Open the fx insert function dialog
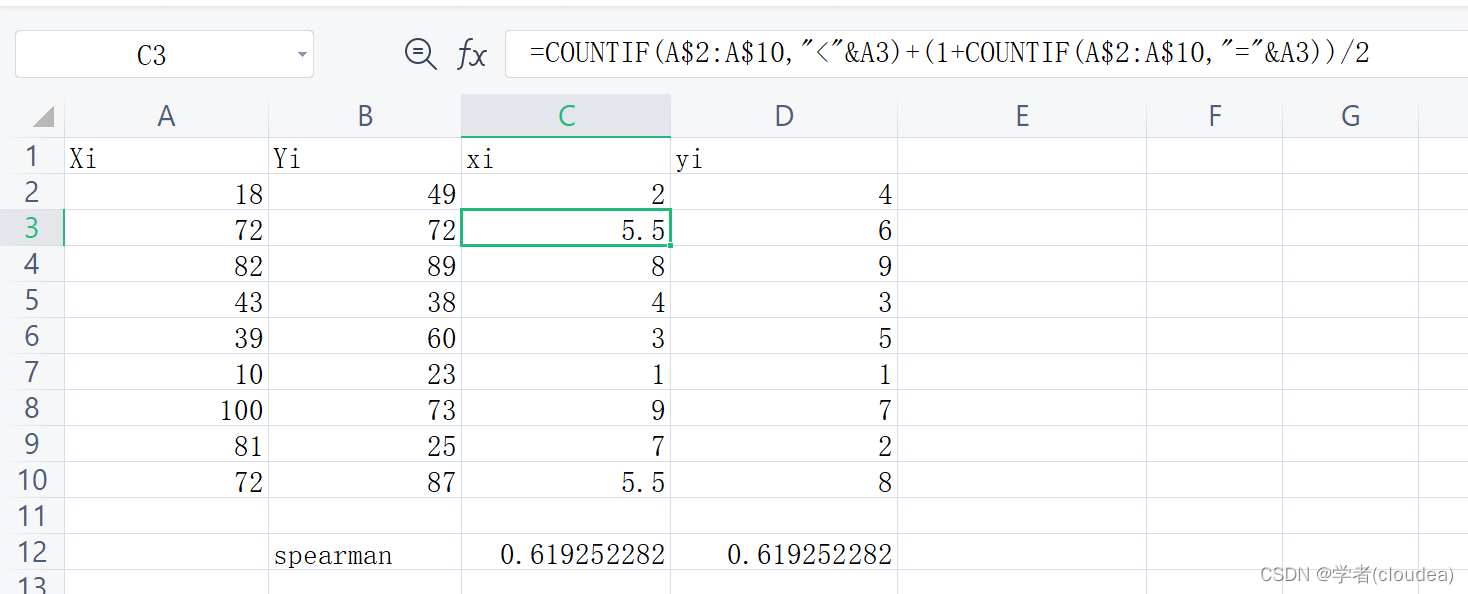This screenshot has width=1468, height=594. coord(472,54)
